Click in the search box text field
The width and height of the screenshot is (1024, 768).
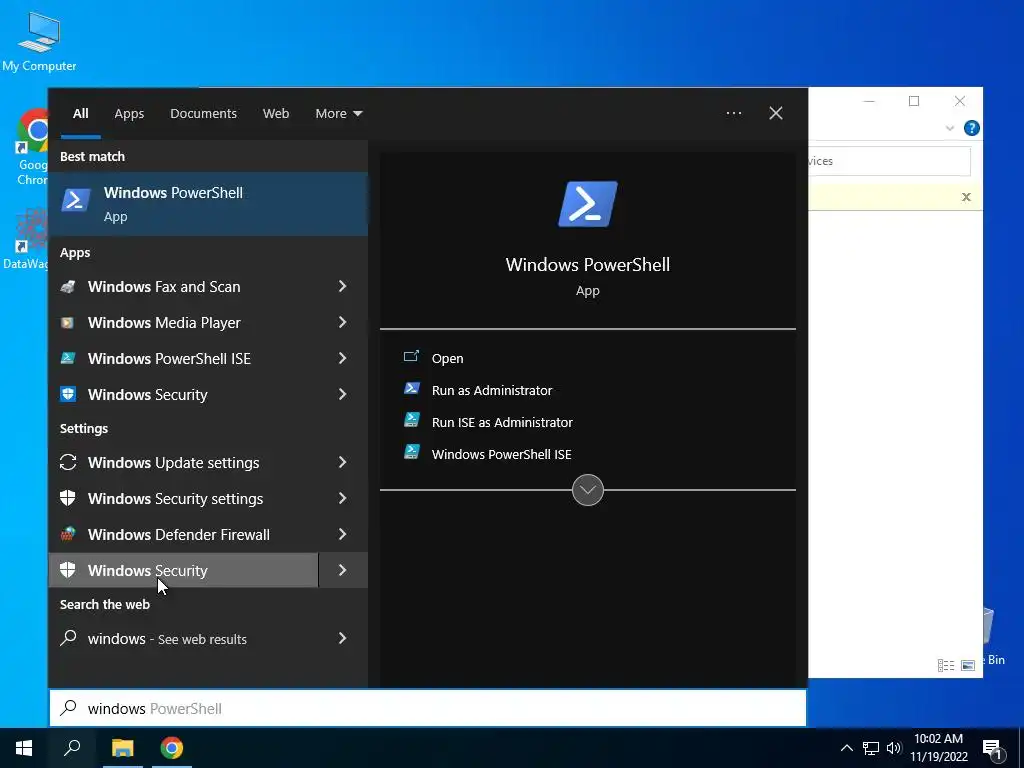tap(428, 708)
